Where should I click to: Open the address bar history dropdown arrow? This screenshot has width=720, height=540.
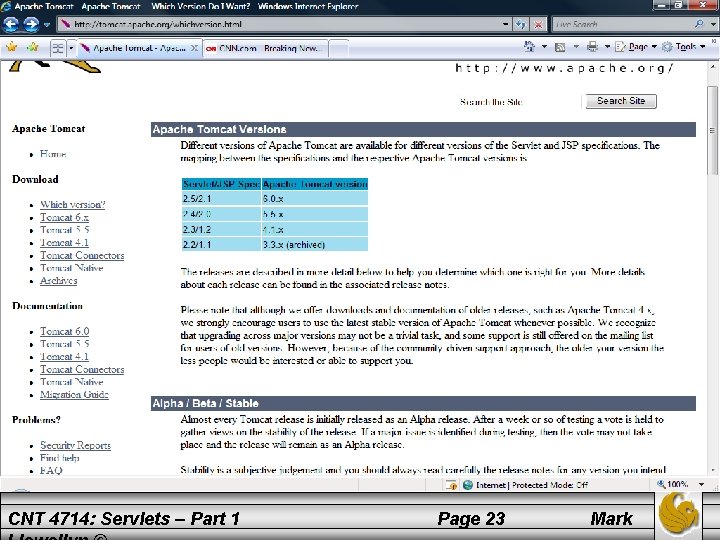tap(506, 24)
